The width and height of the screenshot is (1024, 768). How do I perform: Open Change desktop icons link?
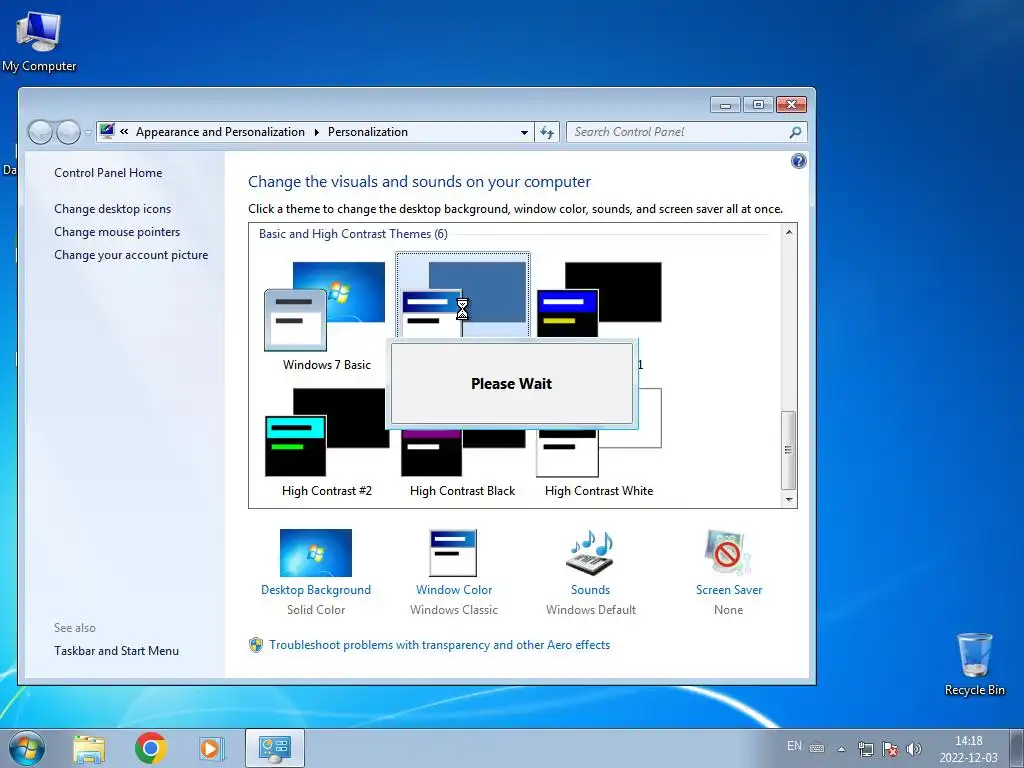(112, 209)
